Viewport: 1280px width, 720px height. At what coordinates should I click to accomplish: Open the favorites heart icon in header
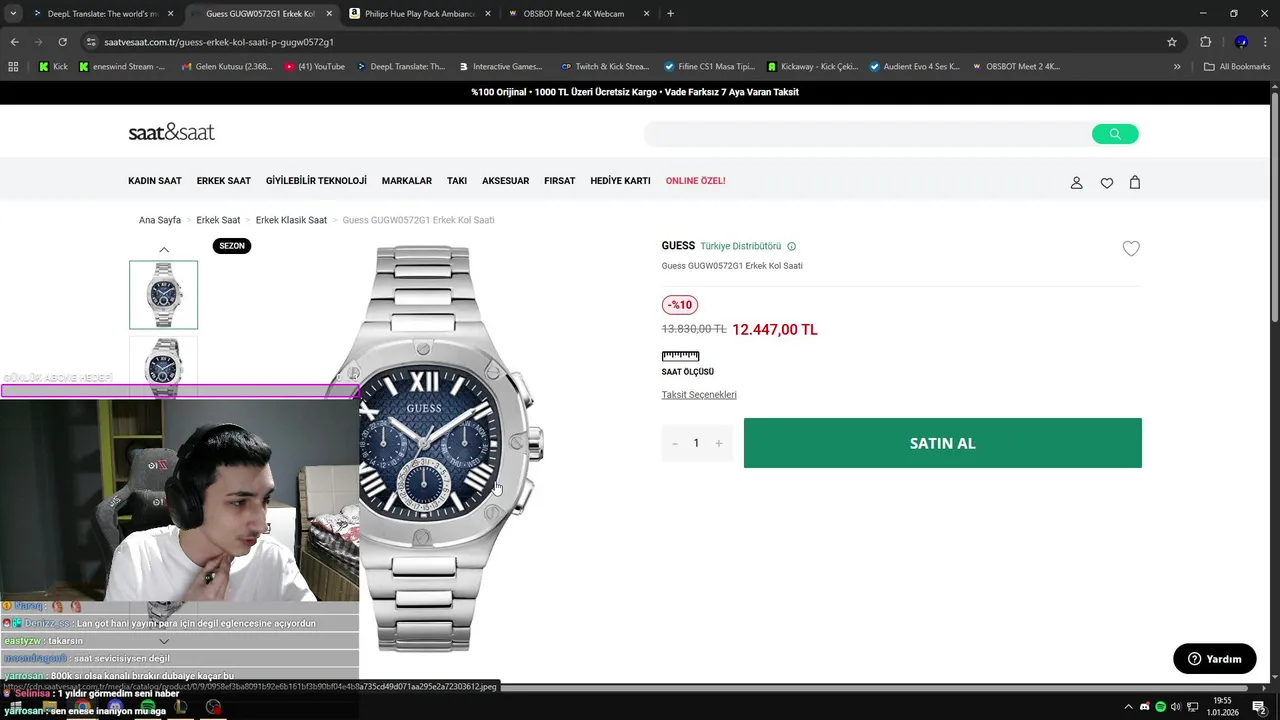click(x=1107, y=183)
